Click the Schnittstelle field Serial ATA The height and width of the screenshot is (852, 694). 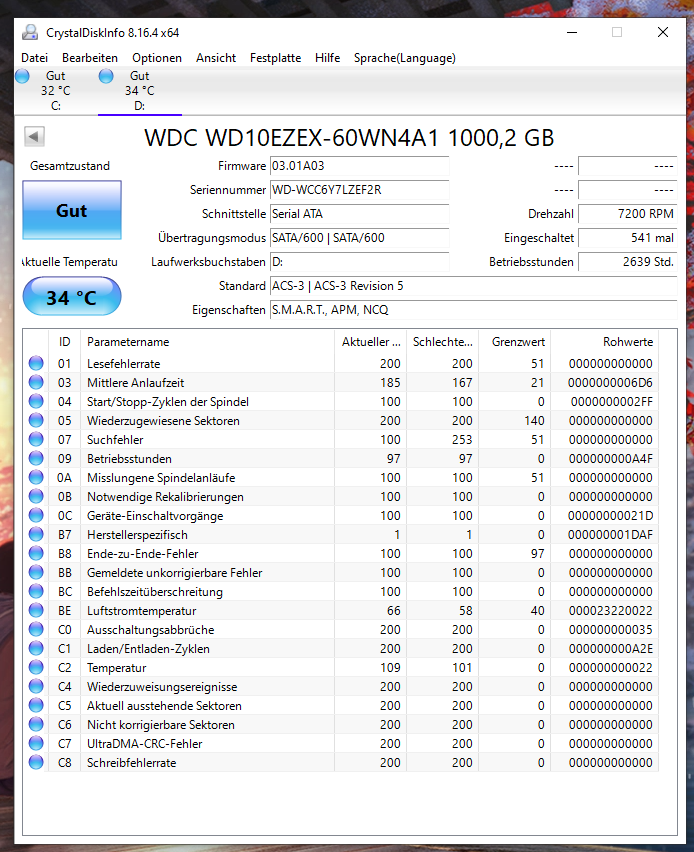coord(359,214)
